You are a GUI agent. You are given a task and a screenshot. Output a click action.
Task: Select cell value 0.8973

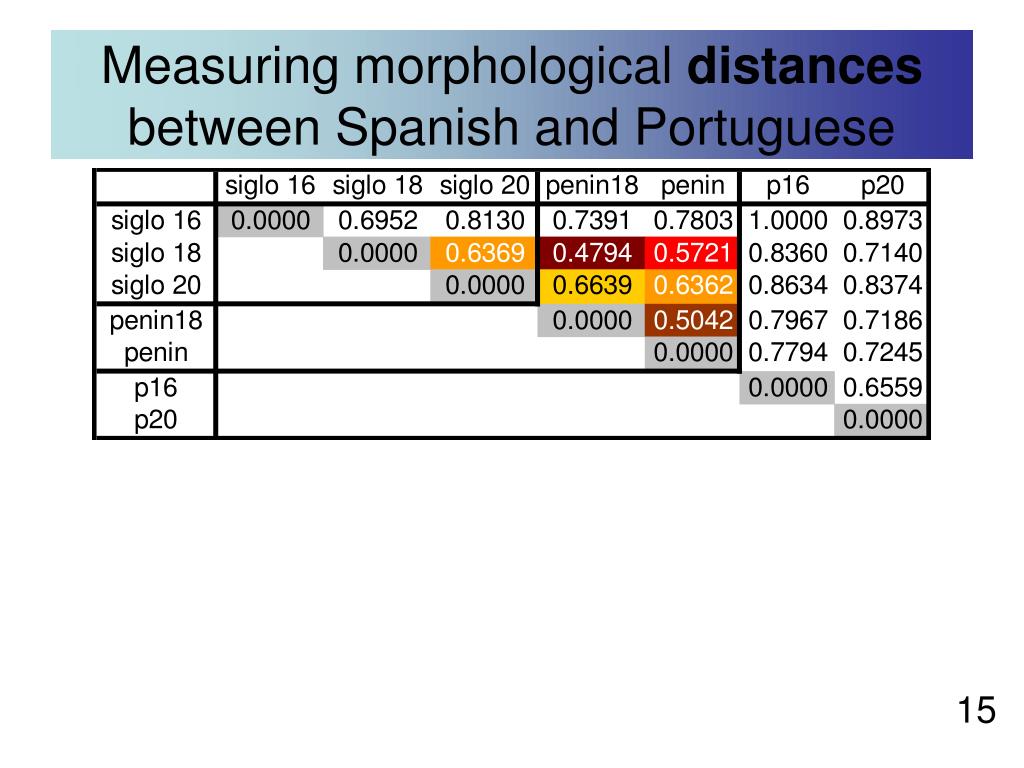[882, 221]
